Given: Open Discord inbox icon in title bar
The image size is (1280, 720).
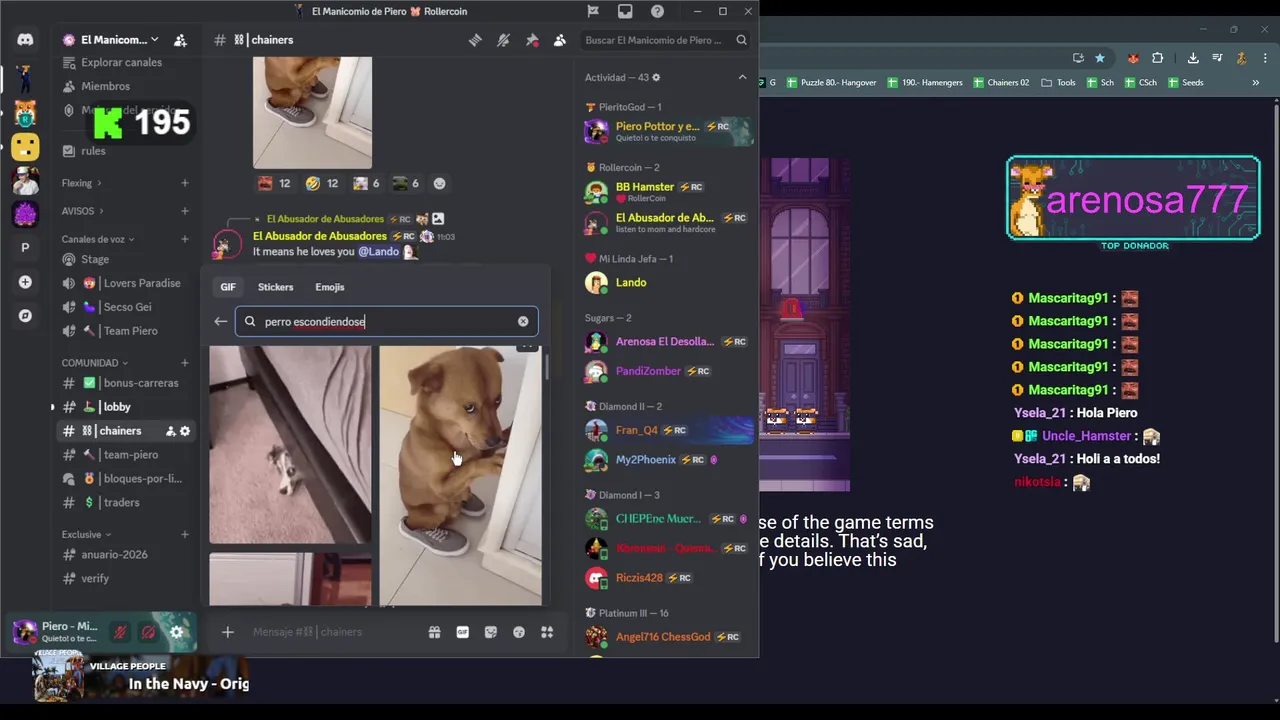Looking at the screenshot, I should coord(625,11).
